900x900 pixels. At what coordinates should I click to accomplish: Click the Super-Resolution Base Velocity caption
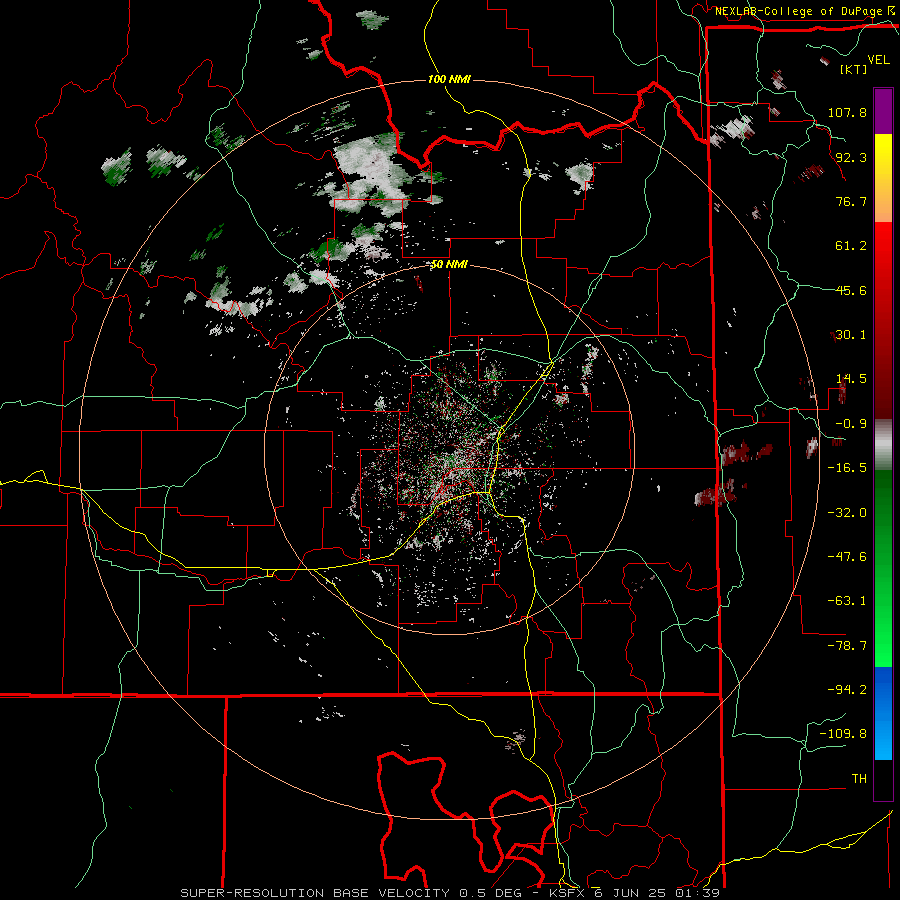(x=450, y=893)
